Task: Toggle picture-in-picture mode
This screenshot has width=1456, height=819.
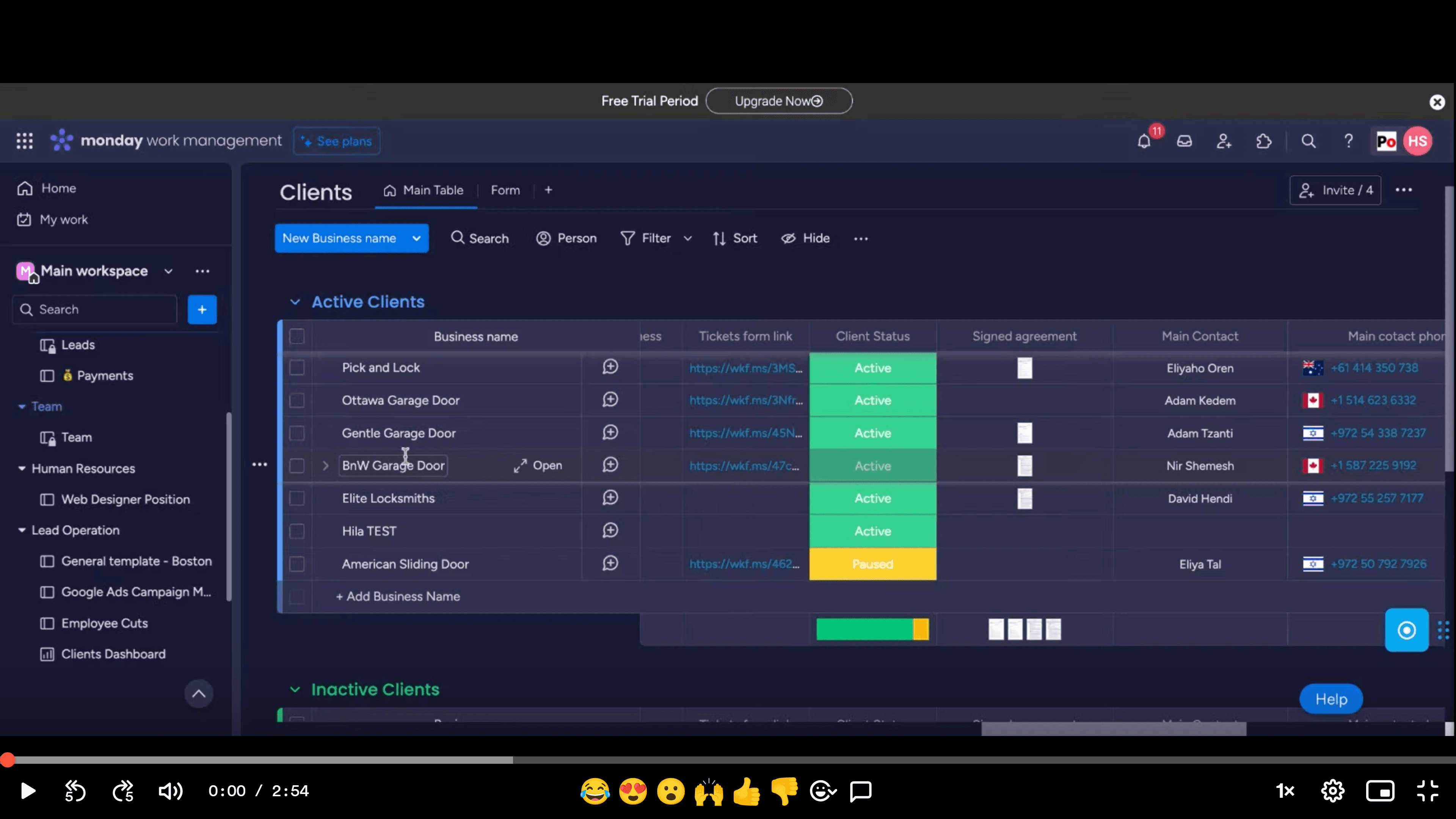Action: click(1380, 791)
